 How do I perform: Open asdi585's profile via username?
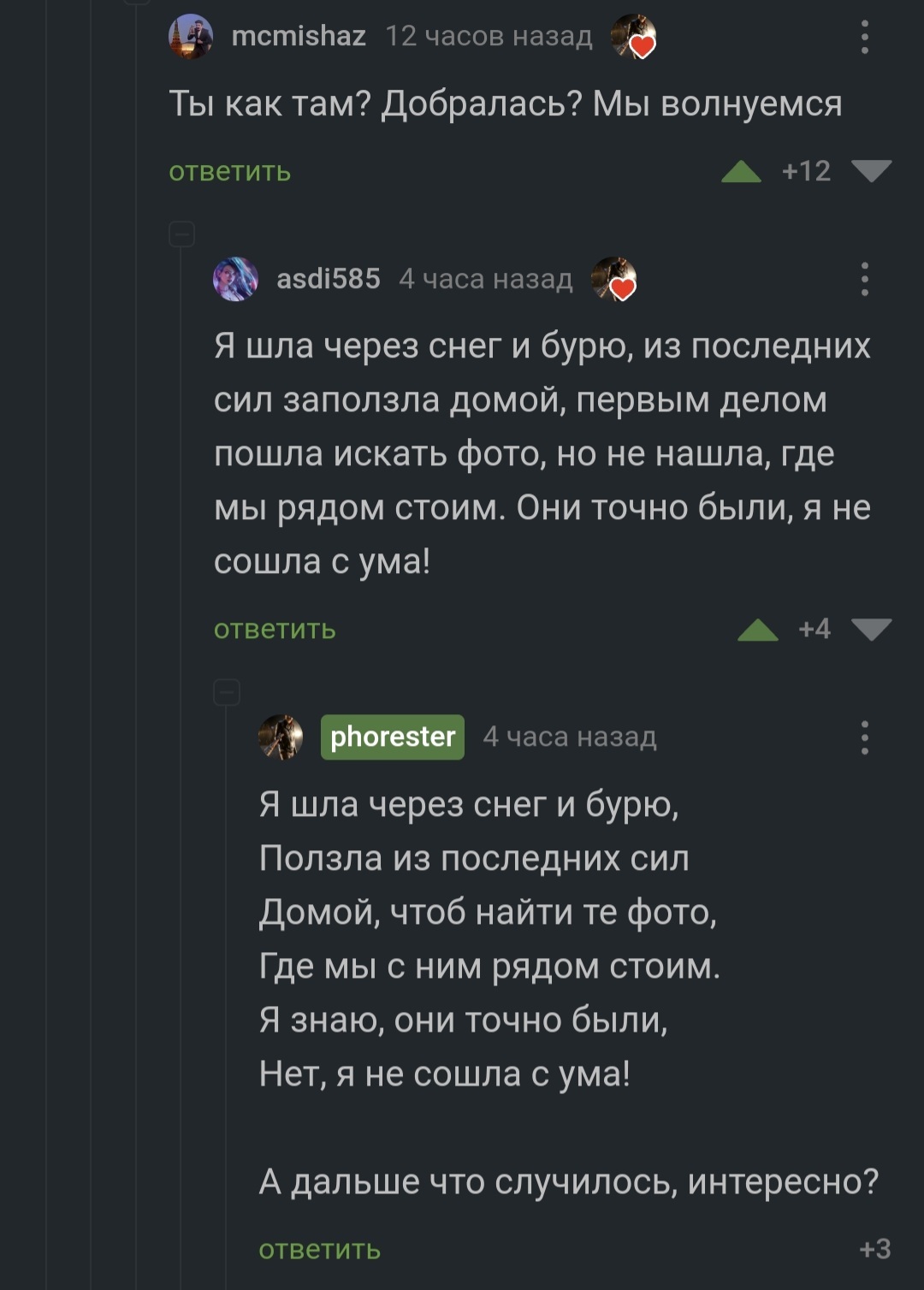(328, 279)
